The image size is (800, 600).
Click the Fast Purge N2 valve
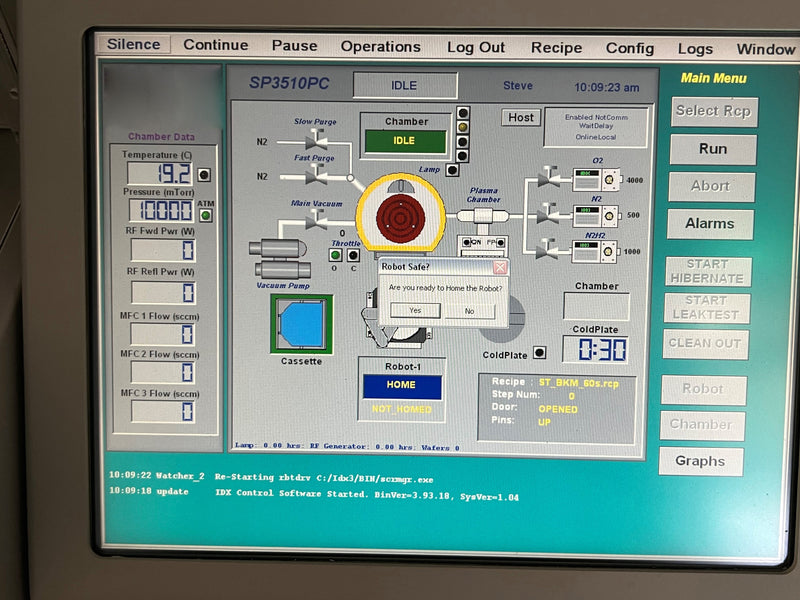point(315,176)
